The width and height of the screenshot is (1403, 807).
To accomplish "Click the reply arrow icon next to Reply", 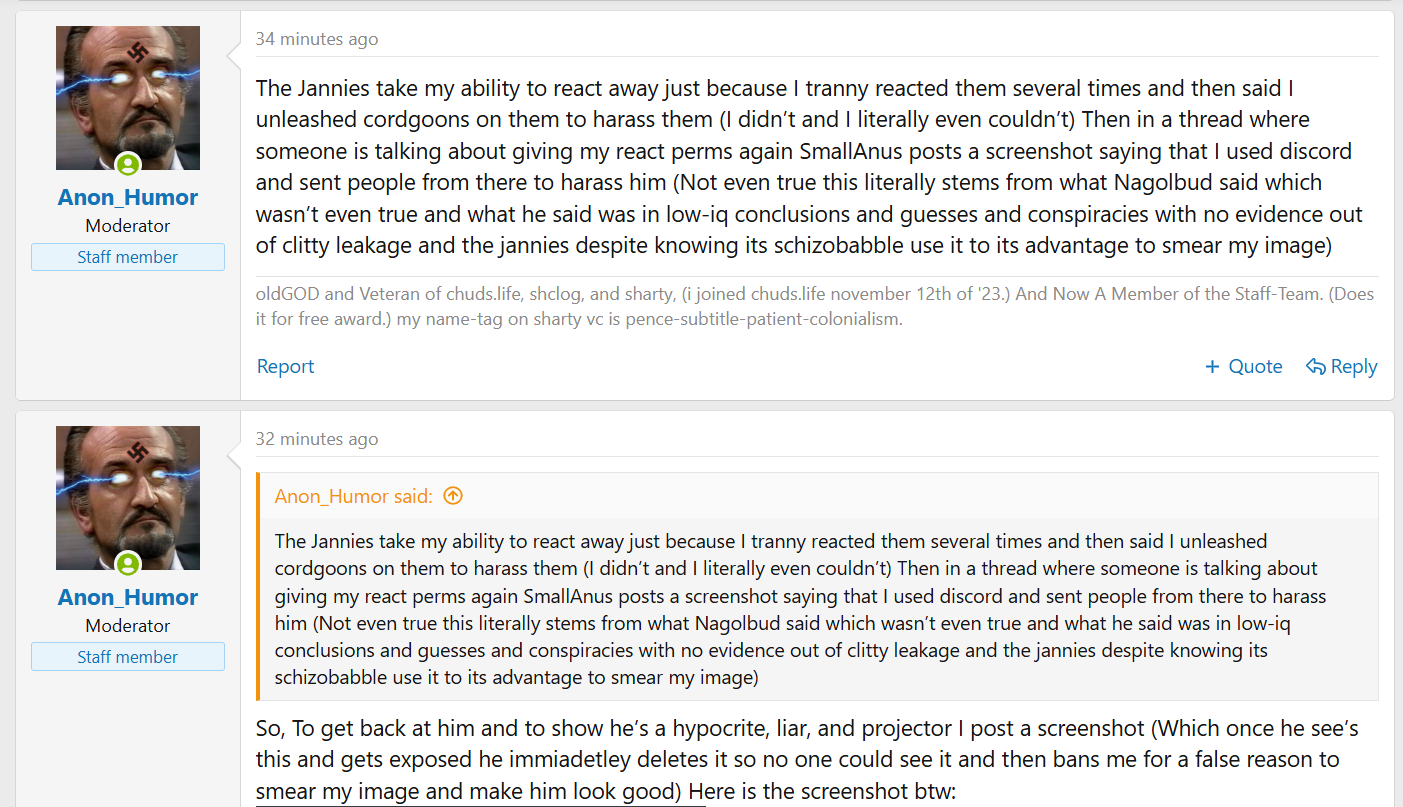I will tap(1316, 367).
